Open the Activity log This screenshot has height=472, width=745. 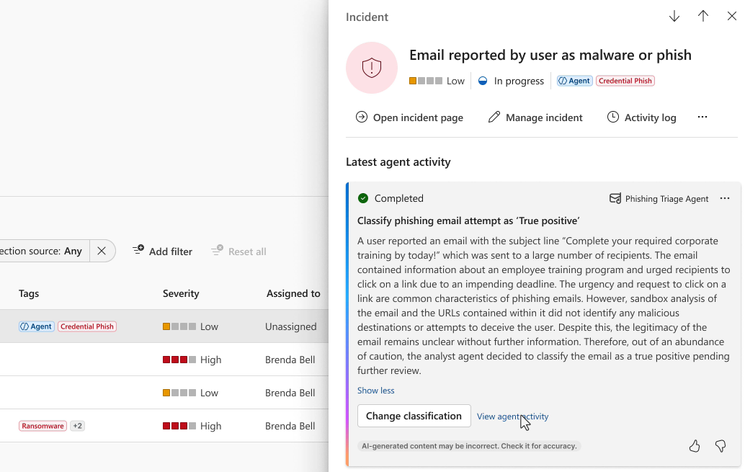click(641, 117)
